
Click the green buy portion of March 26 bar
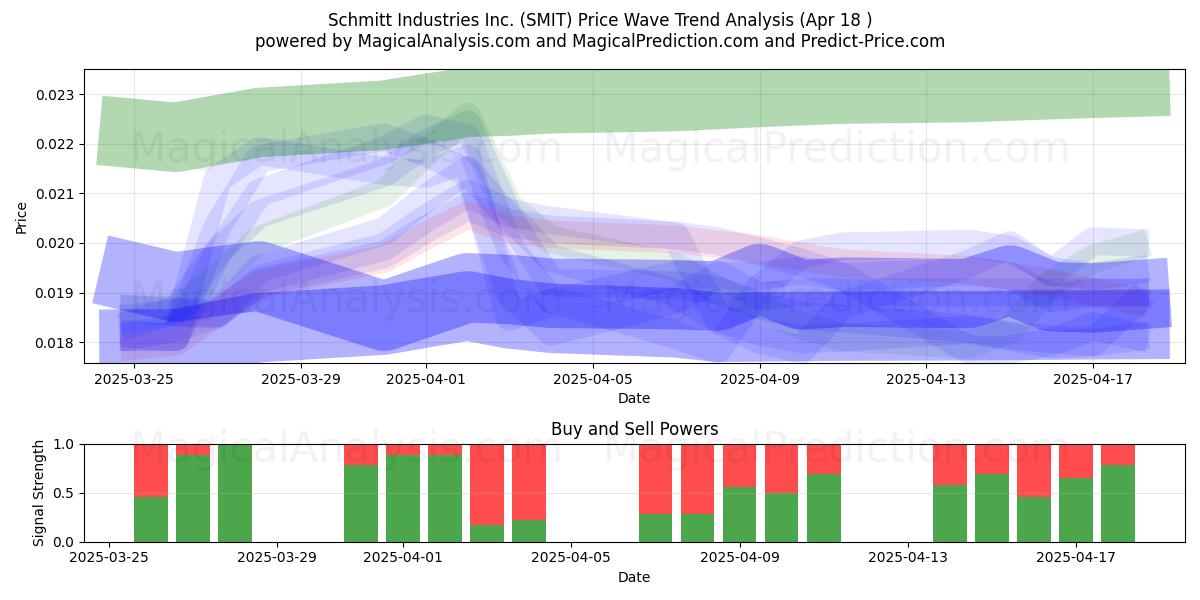pyautogui.click(x=151, y=519)
